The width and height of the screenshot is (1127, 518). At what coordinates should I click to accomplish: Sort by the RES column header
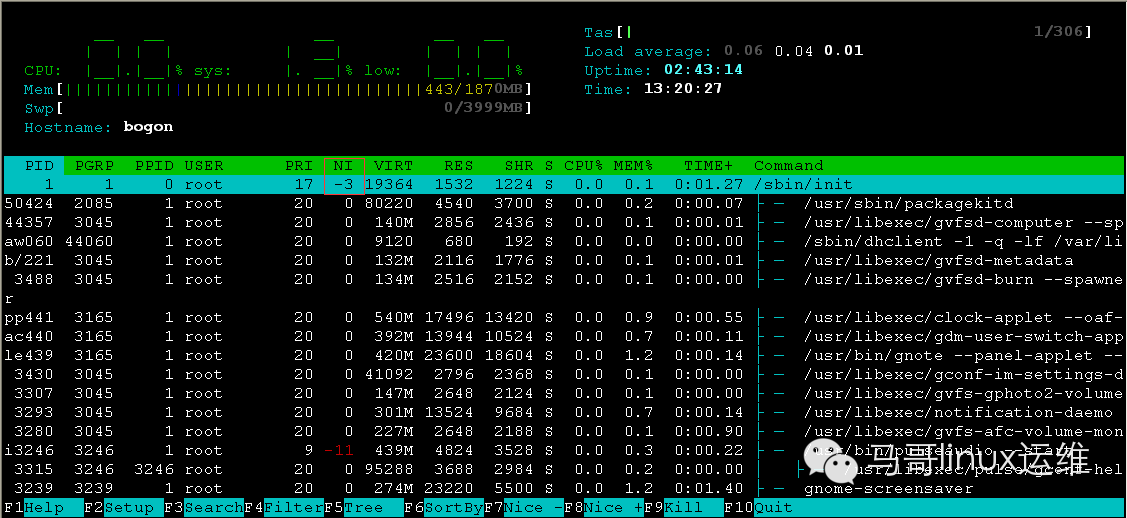458,165
